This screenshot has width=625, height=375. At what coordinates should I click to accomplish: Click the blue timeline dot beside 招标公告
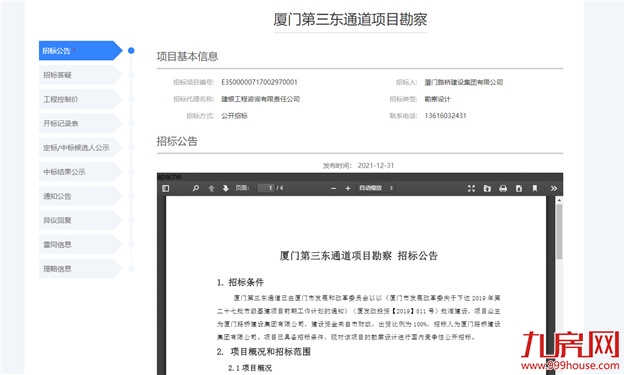click(x=131, y=51)
